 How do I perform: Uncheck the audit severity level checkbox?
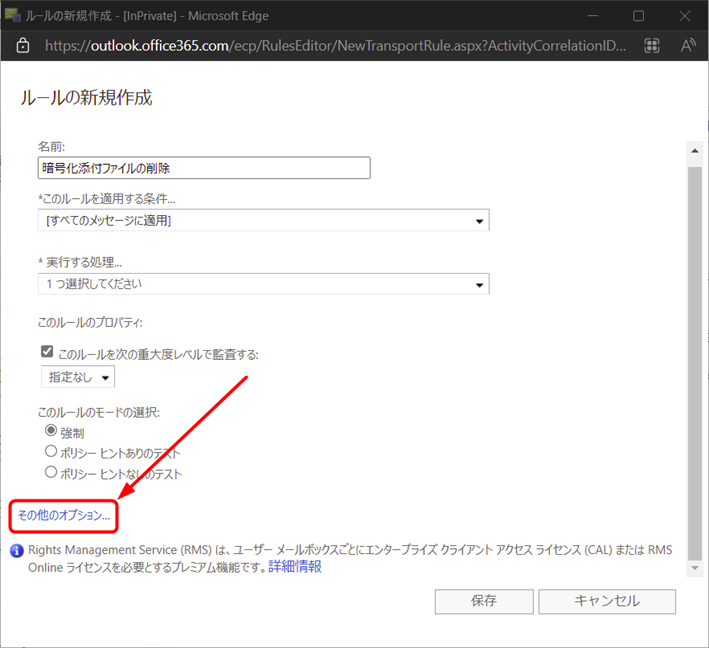[x=47, y=351]
